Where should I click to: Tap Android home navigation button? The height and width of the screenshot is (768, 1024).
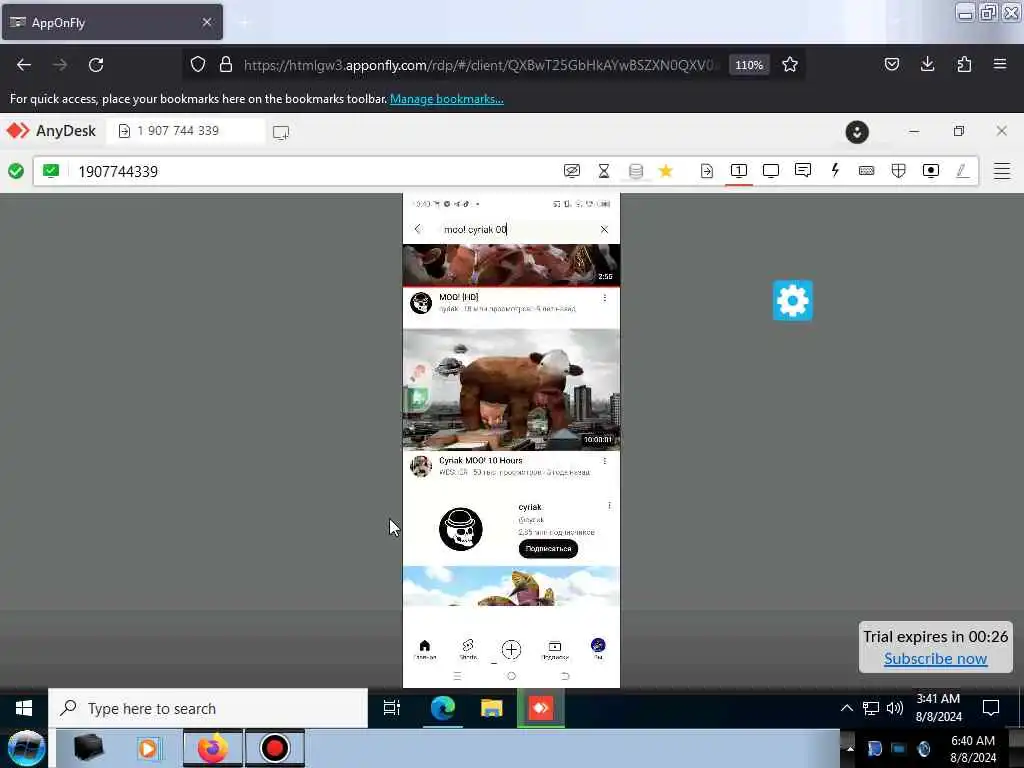(511, 676)
